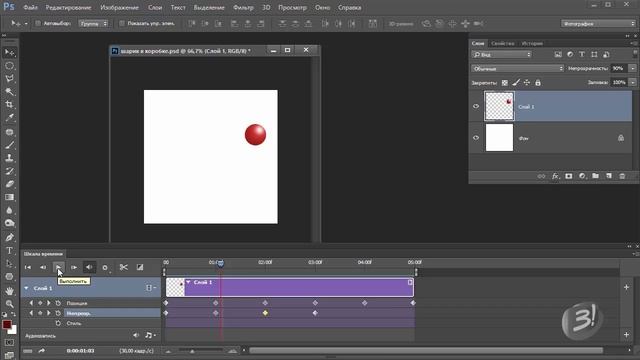Toggle lock image pixels brush icon
The image size is (640, 360).
coord(516,83)
